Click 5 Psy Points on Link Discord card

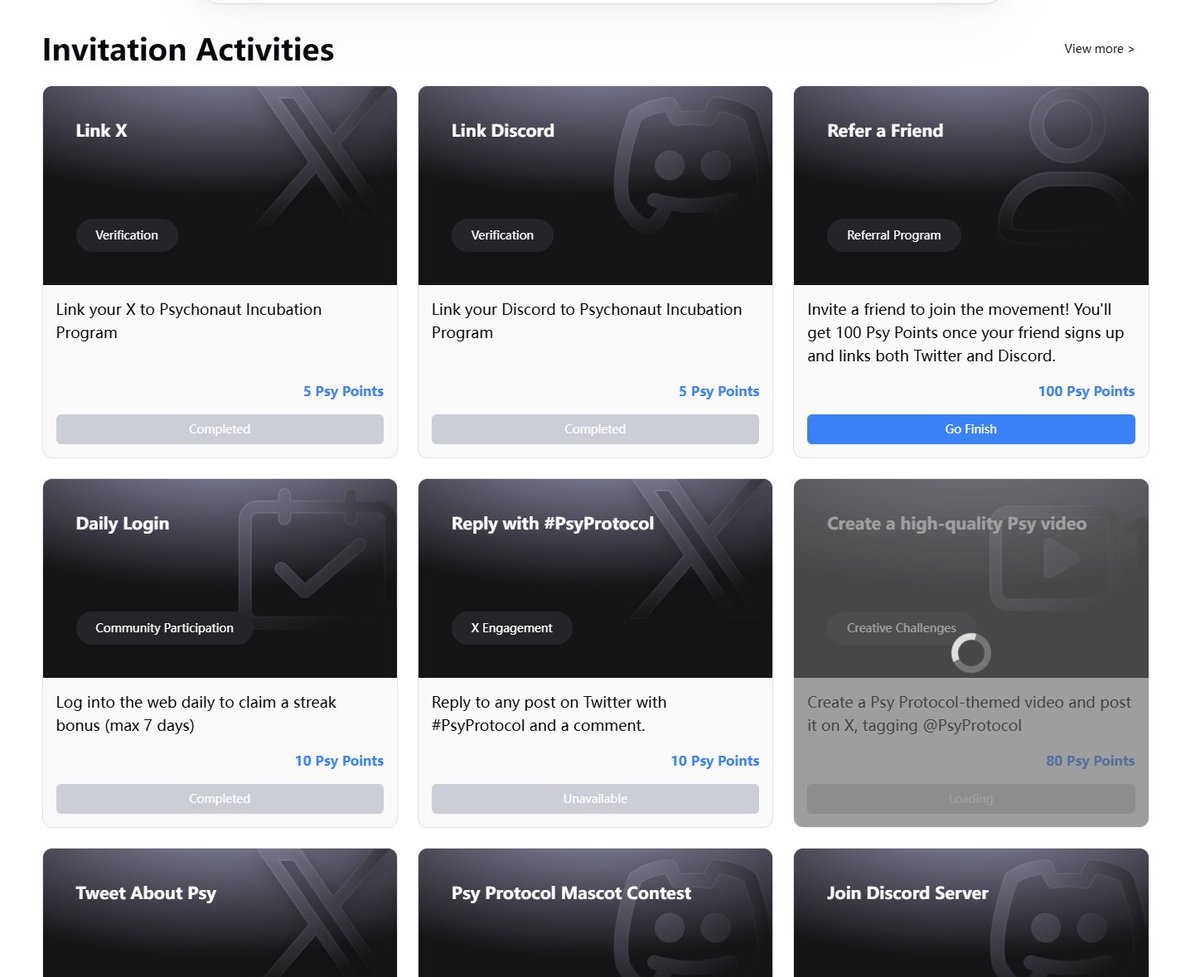click(719, 391)
